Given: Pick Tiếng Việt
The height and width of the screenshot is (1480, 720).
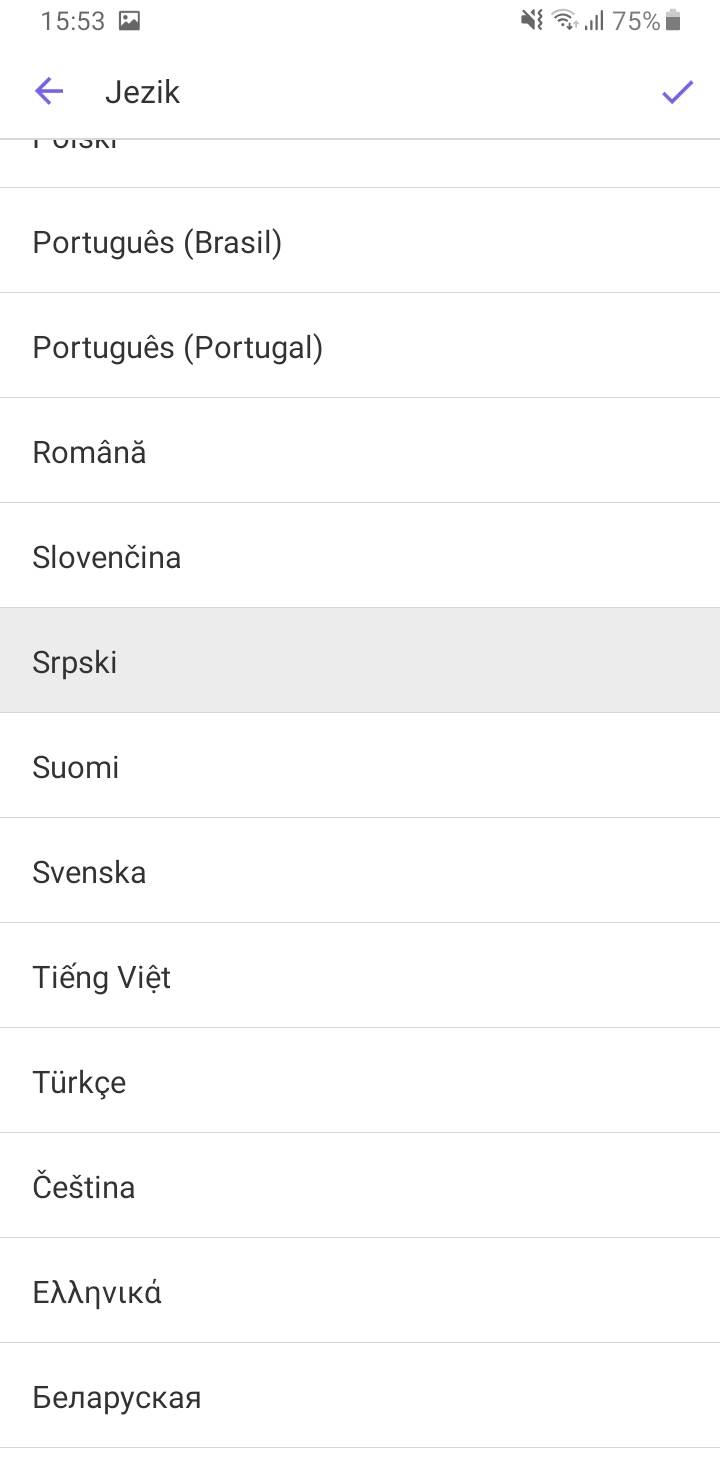Looking at the screenshot, I should 360,976.
